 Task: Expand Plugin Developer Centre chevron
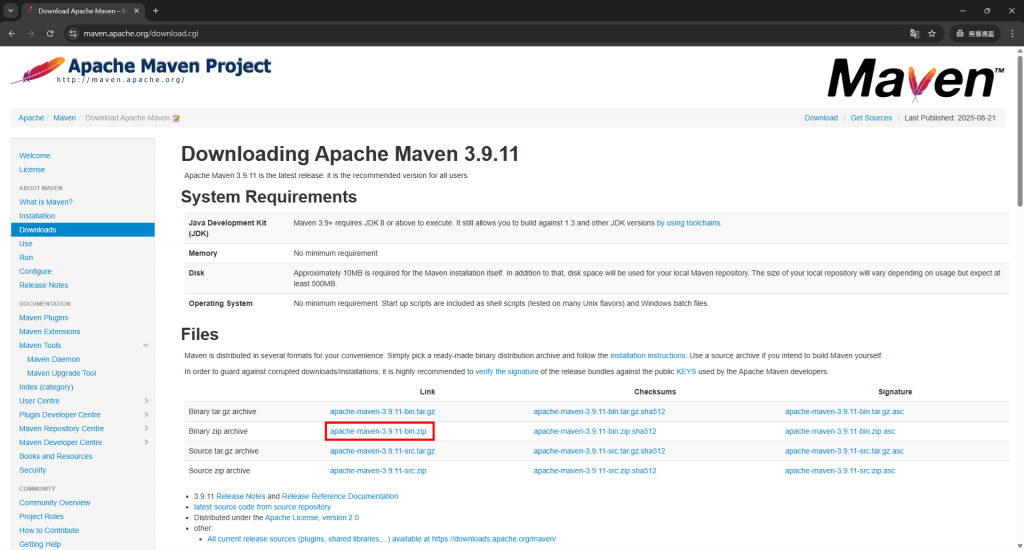146,414
